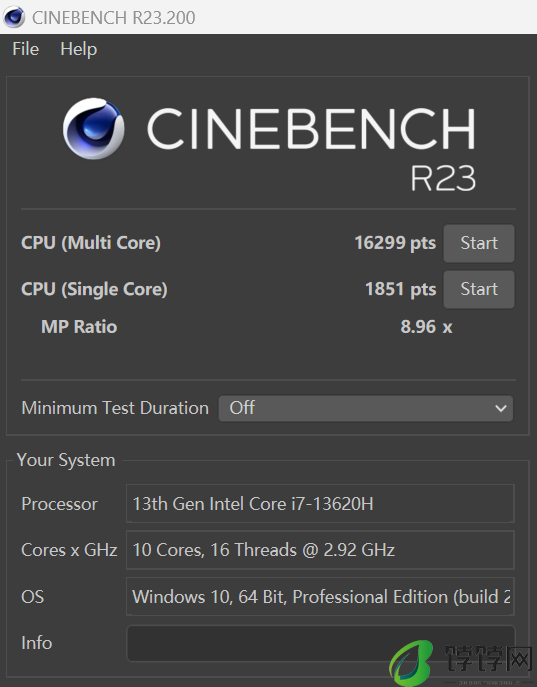Click the large Cinebench sphere logo
Screen dimensions: 537x687
(93, 128)
